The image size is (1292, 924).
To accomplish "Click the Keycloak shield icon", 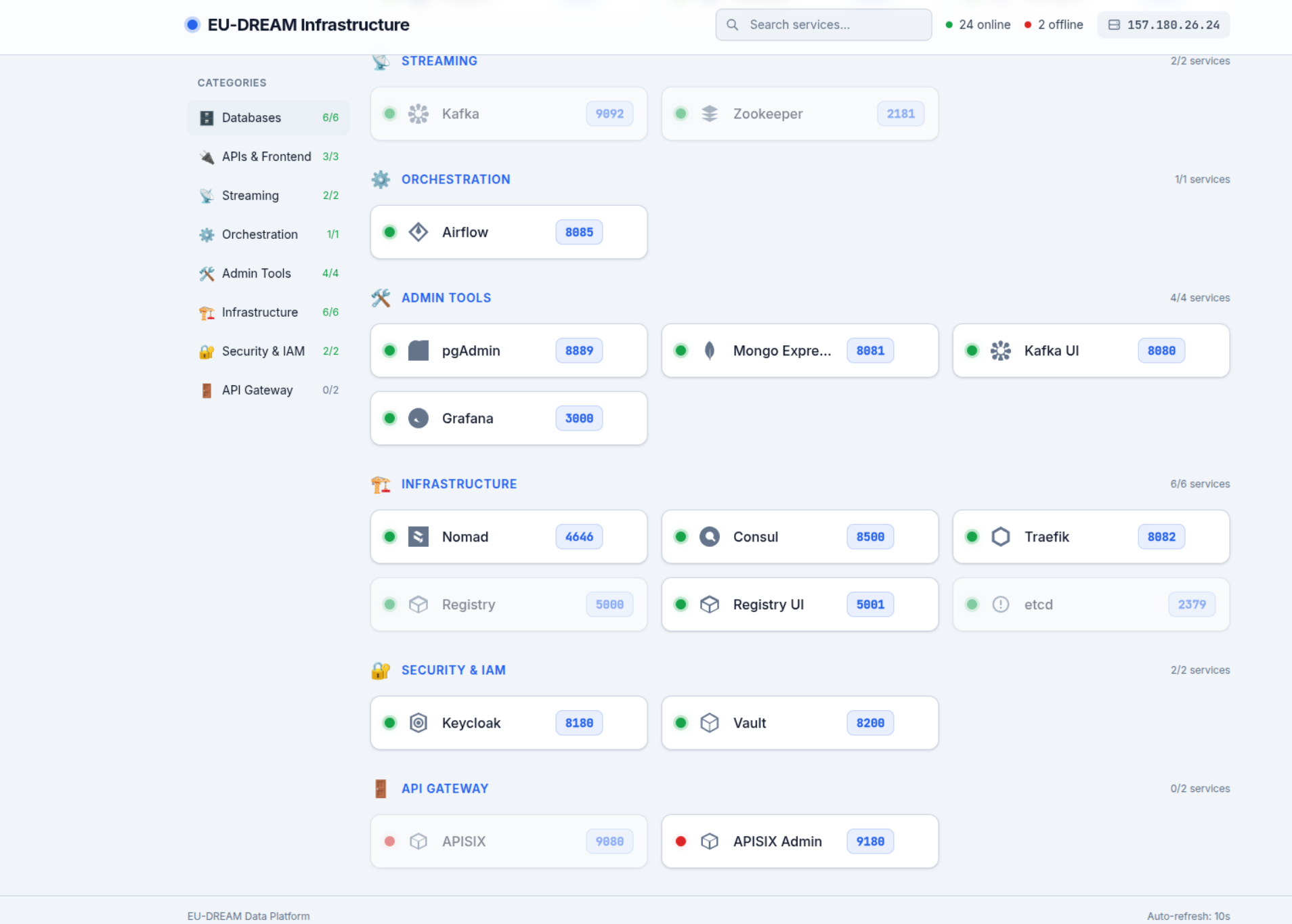I will coord(418,723).
